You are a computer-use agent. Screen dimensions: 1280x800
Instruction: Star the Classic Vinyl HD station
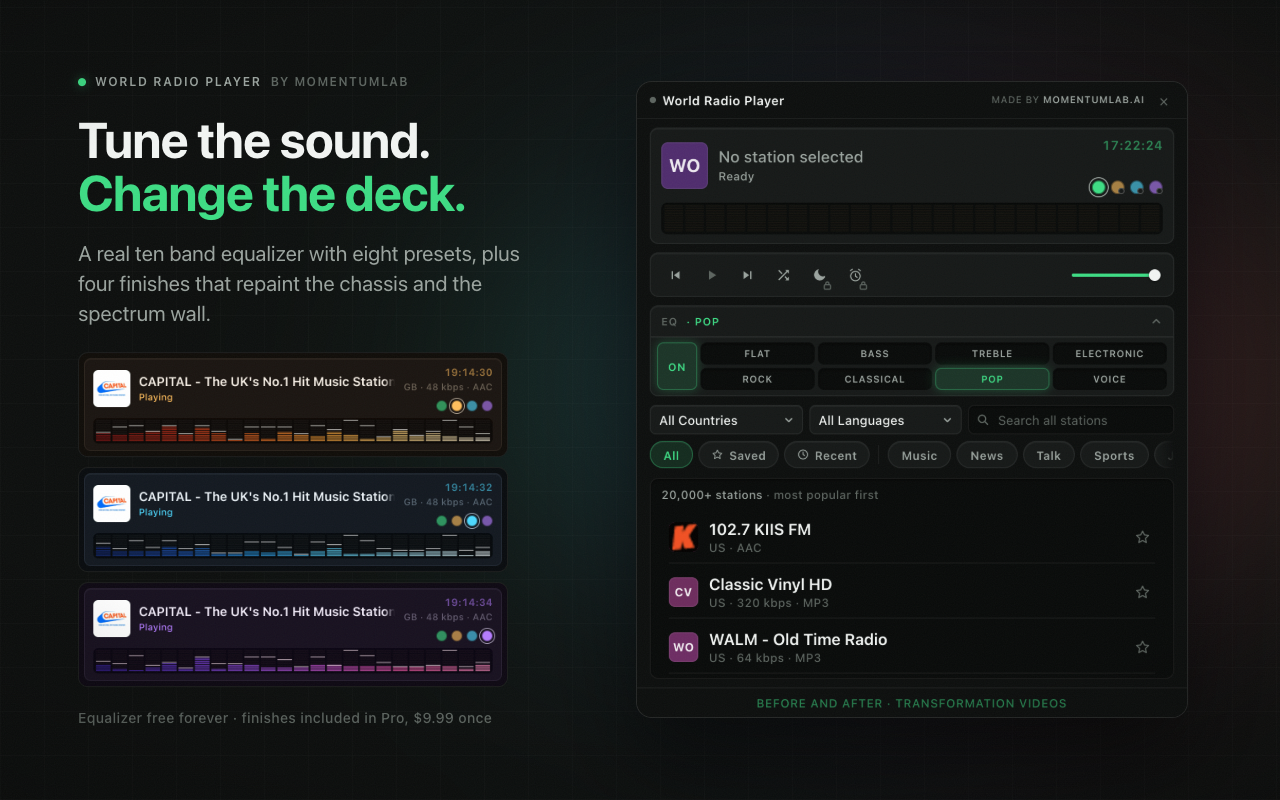[x=1142, y=592]
